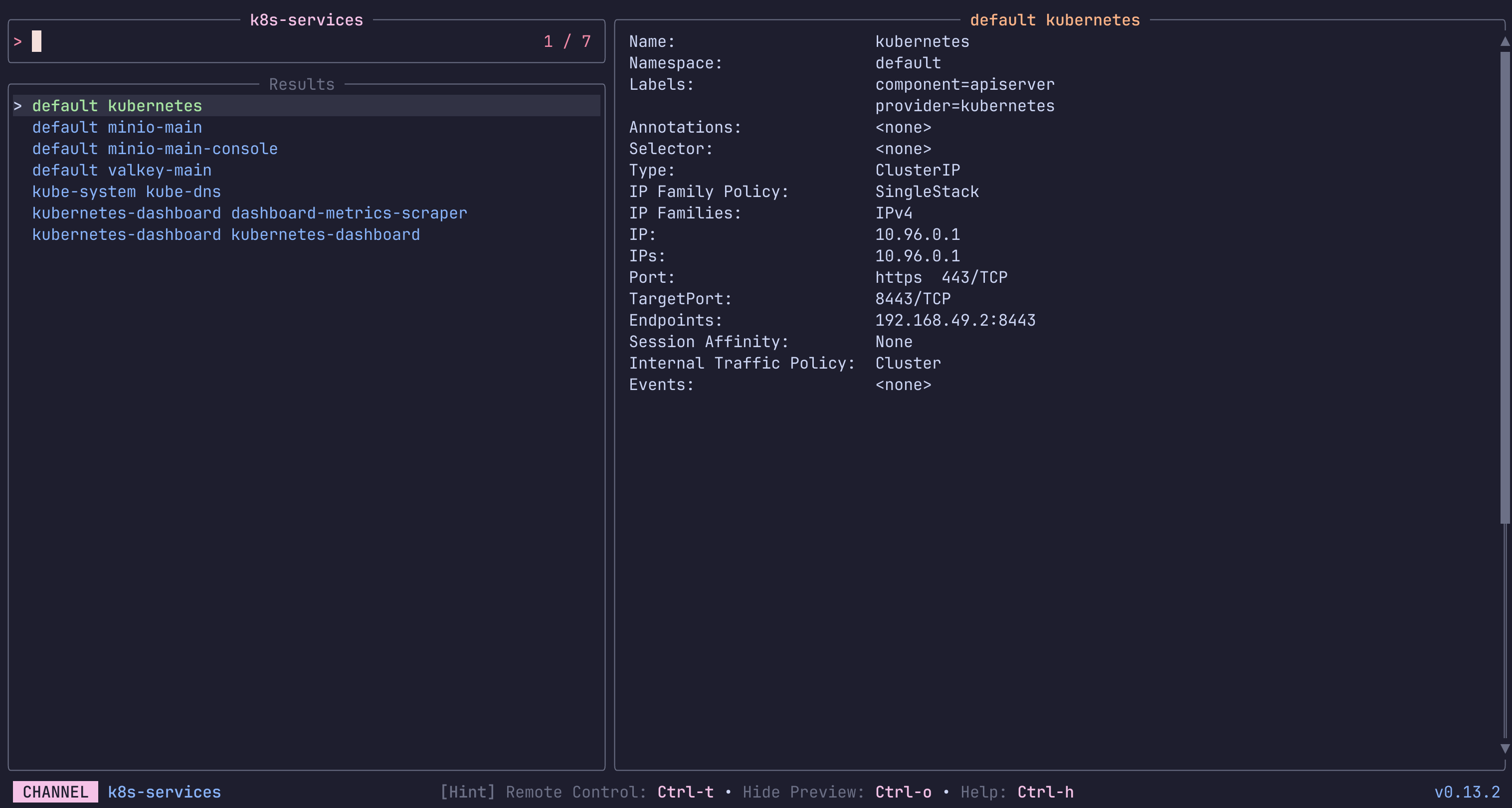The width and height of the screenshot is (1512, 808).
Task: Click the https 443/TCP port value
Action: point(942,277)
